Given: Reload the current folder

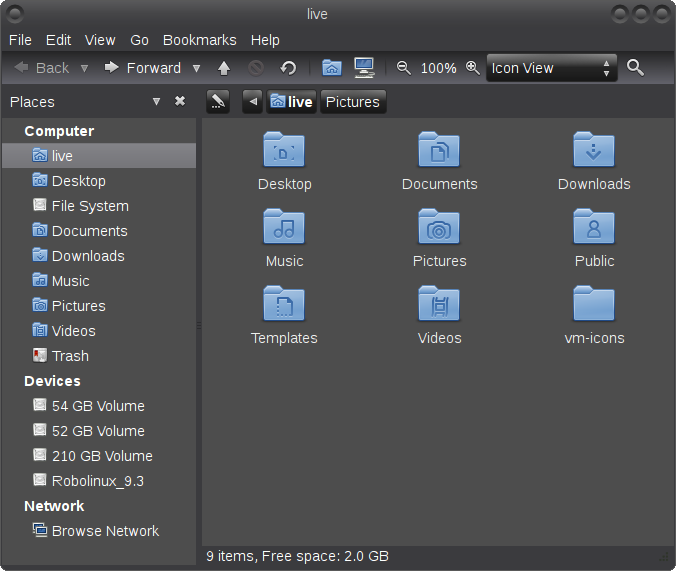Looking at the screenshot, I should [288, 68].
